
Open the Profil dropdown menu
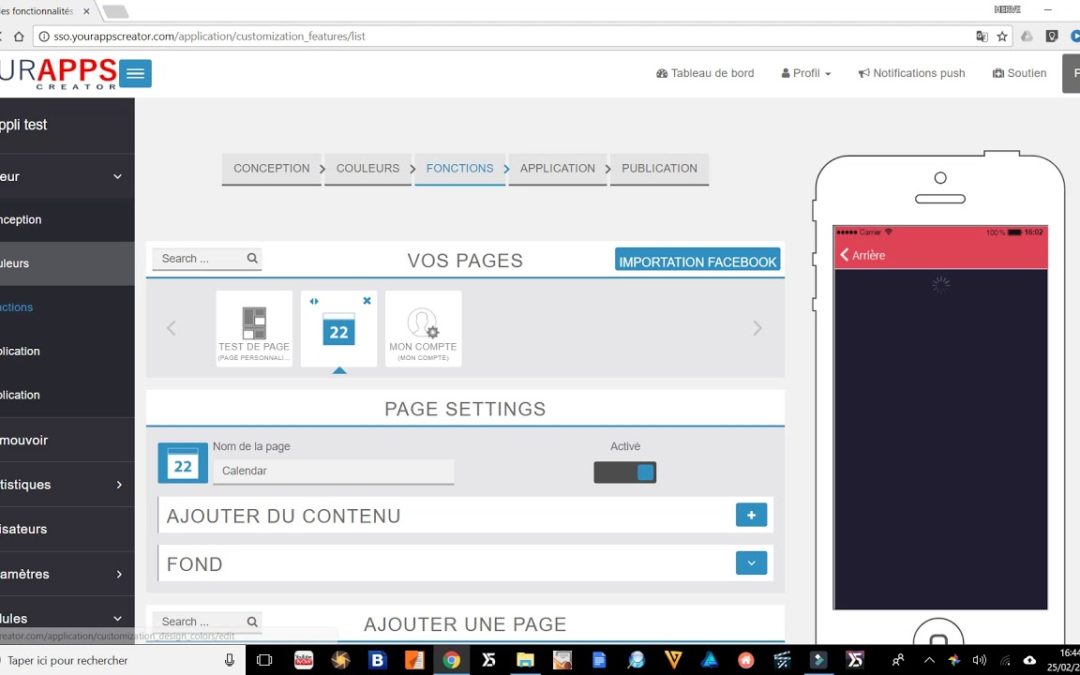point(805,73)
